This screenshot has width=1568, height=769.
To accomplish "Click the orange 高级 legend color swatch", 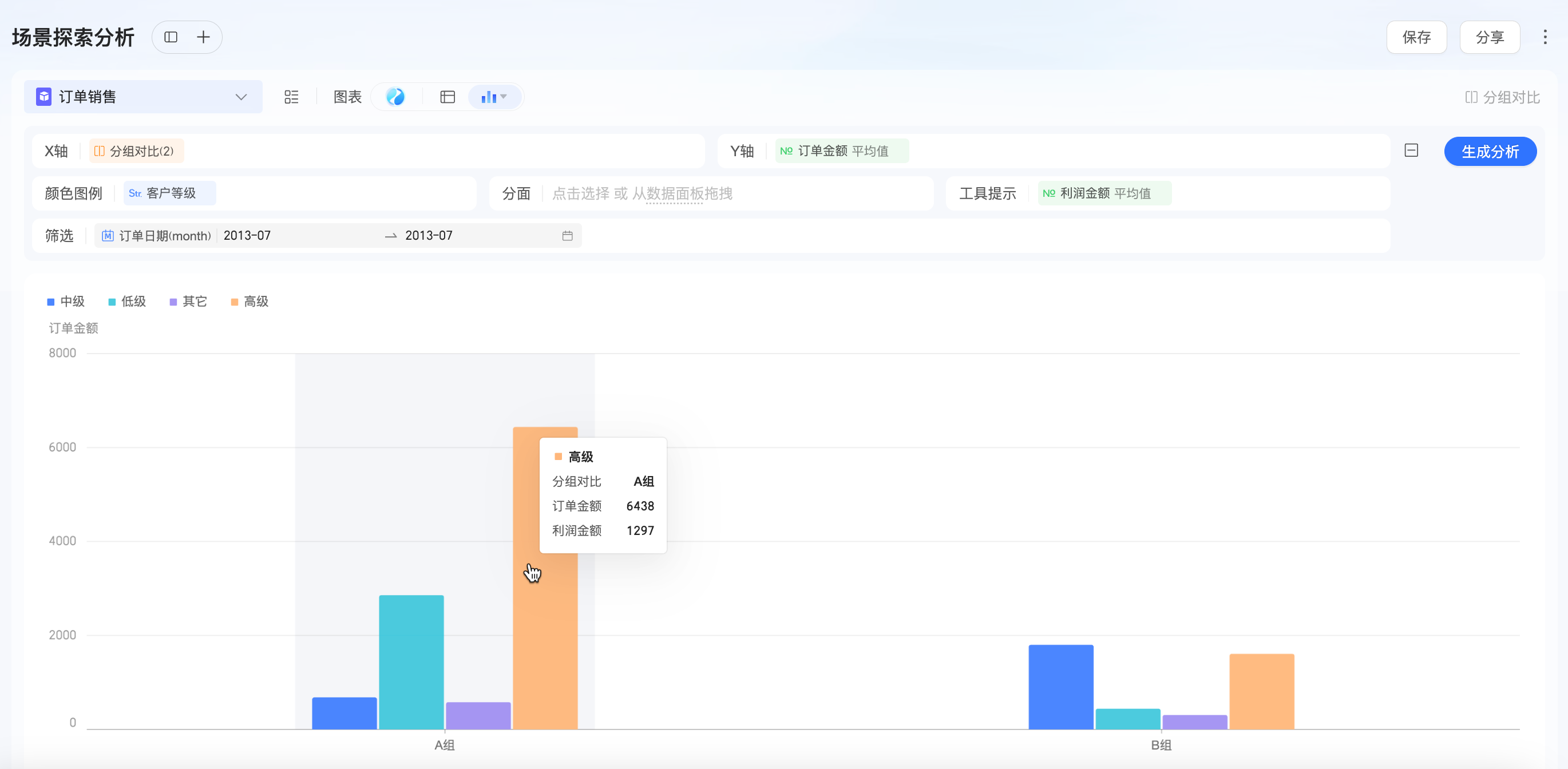I will tap(235, 302).
